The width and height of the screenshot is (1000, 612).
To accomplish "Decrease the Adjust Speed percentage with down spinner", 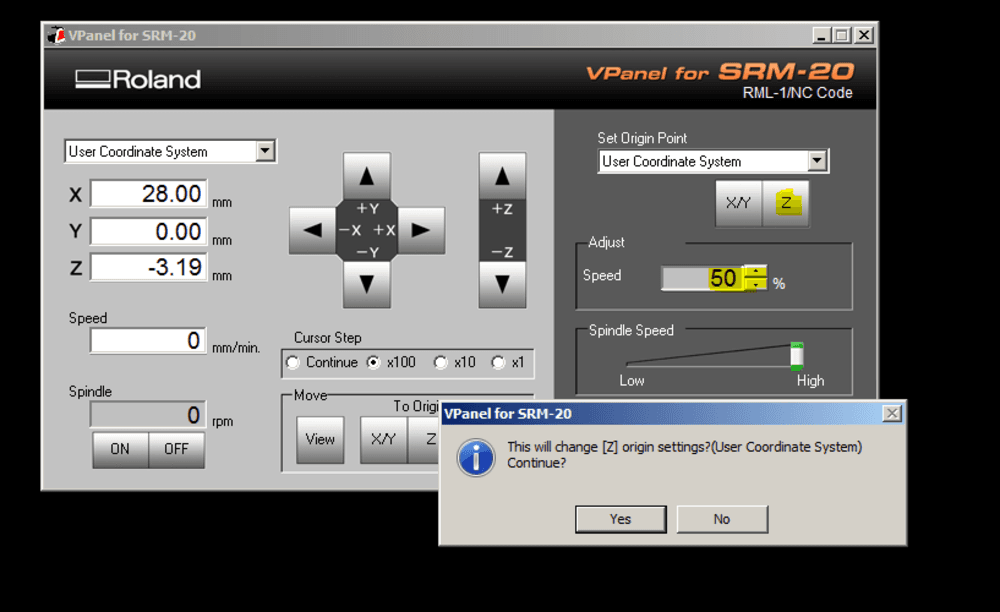I will pyautogui.click(x=756, y=284).
